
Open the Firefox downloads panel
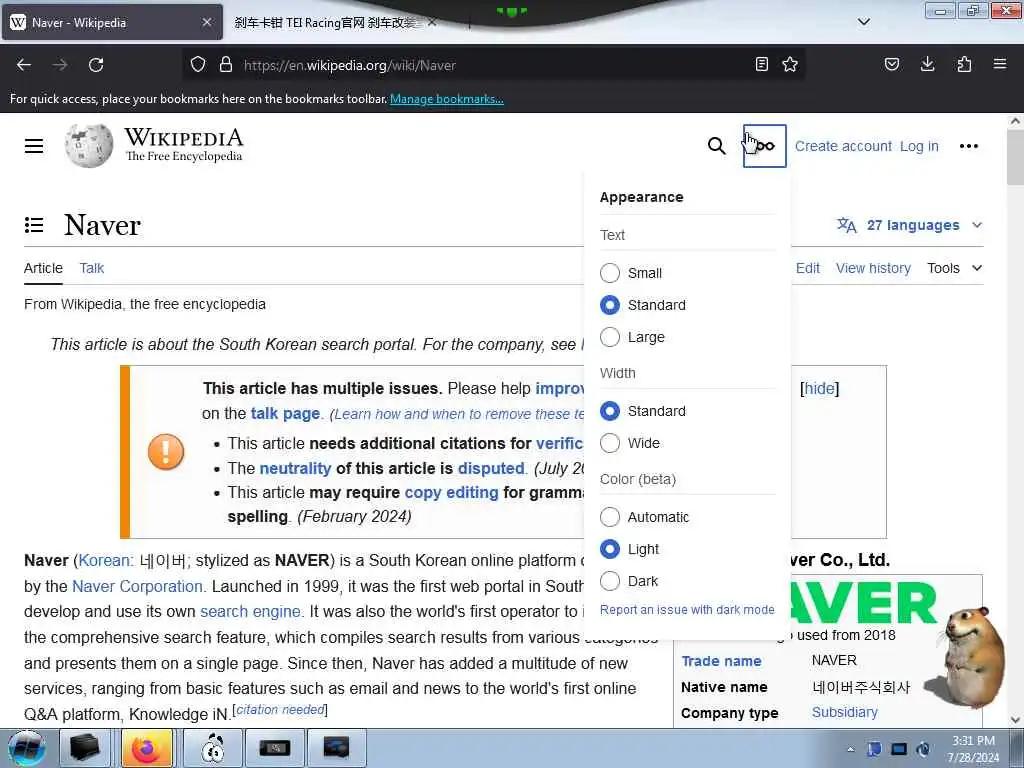927,64
